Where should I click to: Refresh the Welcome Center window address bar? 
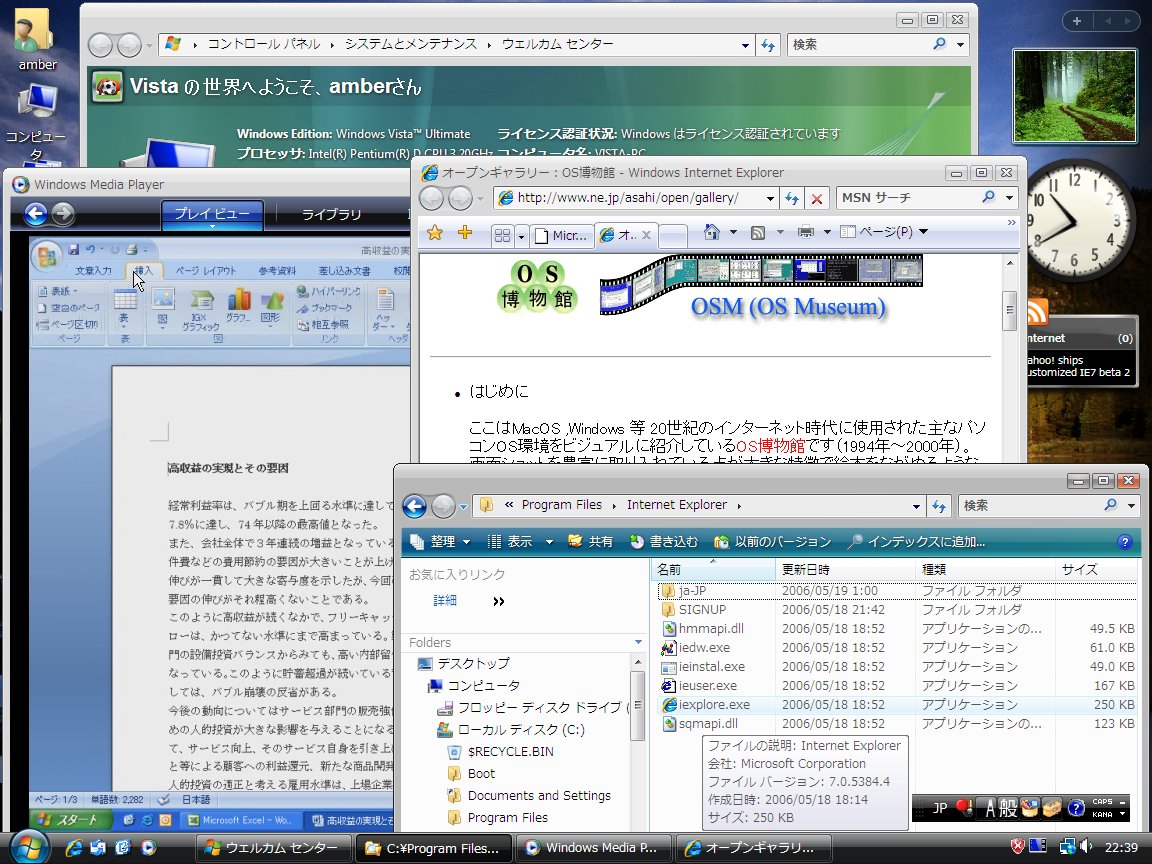point(768,45)
